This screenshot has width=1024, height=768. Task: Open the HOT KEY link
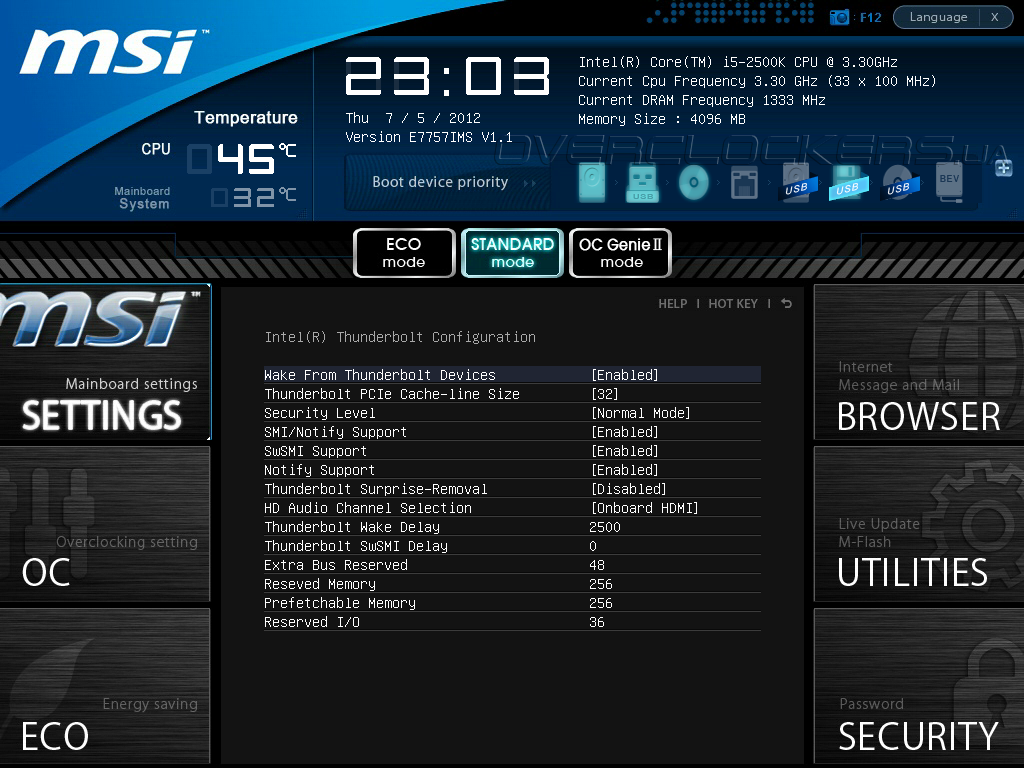coord(733,304)
